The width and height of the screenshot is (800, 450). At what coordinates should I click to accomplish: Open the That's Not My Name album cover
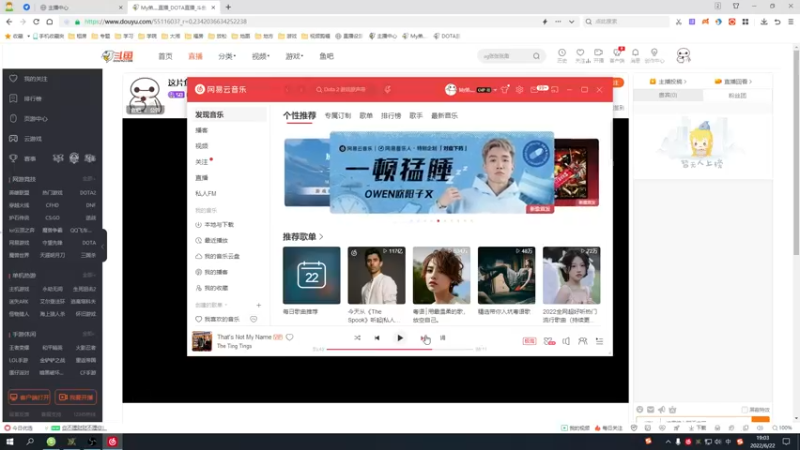pos(202,341)
